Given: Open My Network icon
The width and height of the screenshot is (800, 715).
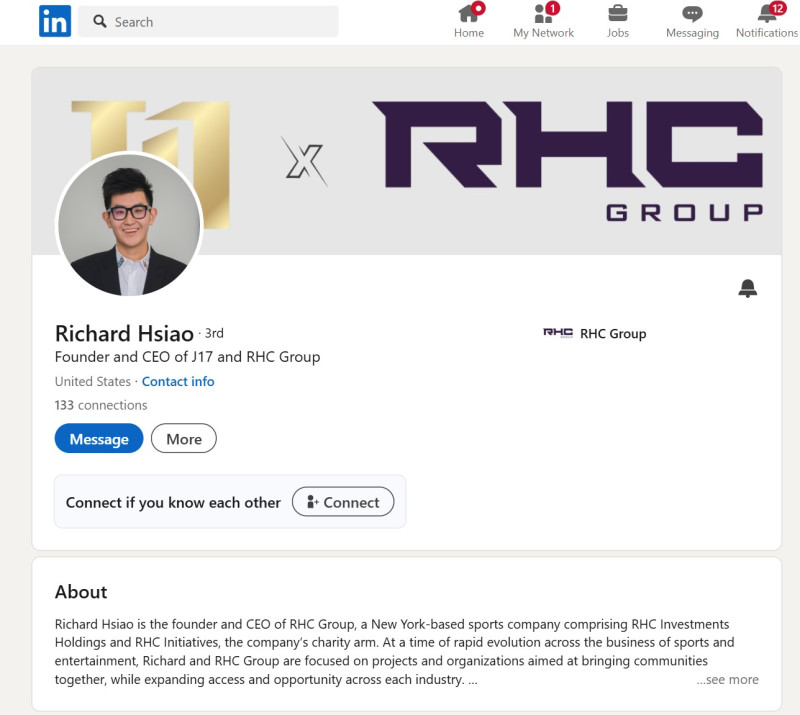Looking at the screenshot, I should [544, 13].
